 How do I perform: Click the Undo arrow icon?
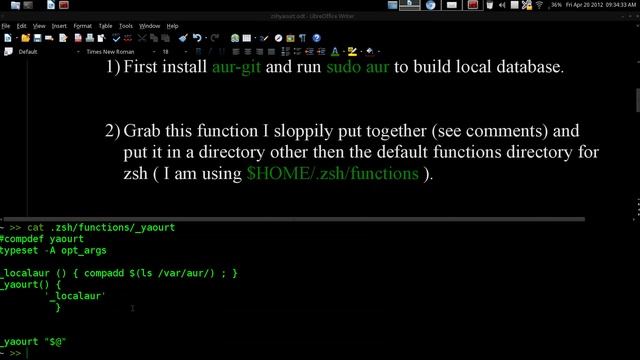(197, 38)
